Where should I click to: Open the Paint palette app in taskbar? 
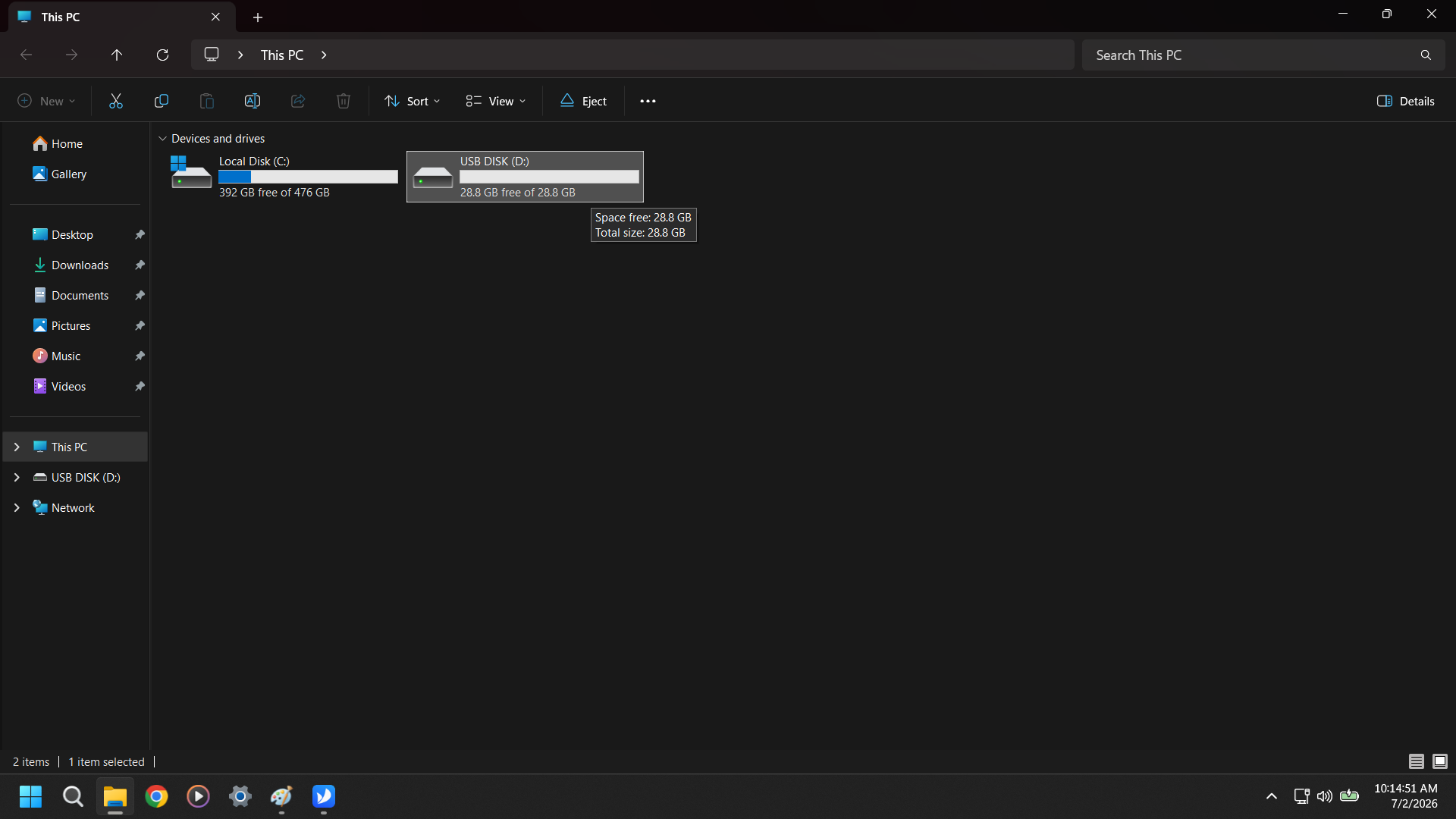[281, 796]
